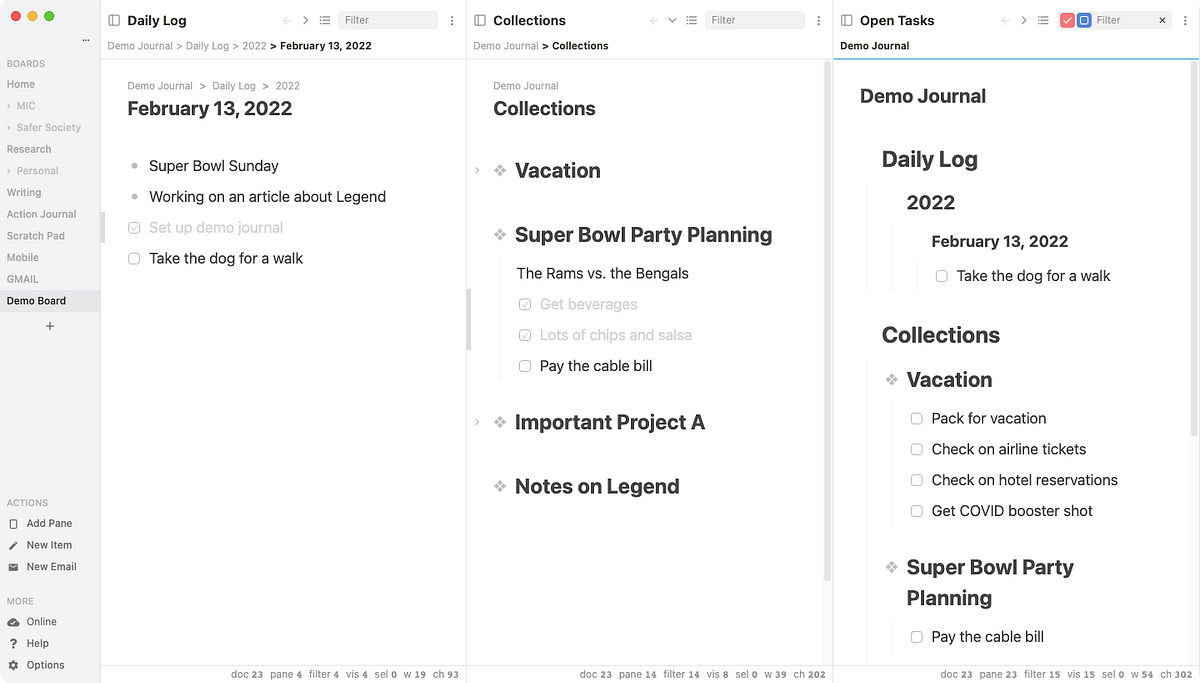Go forward in the Daily Log pane history

click(306, 20)
